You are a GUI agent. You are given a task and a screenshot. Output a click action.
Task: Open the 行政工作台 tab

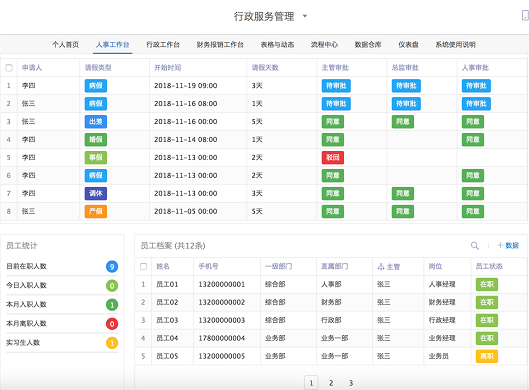point(163,45)
